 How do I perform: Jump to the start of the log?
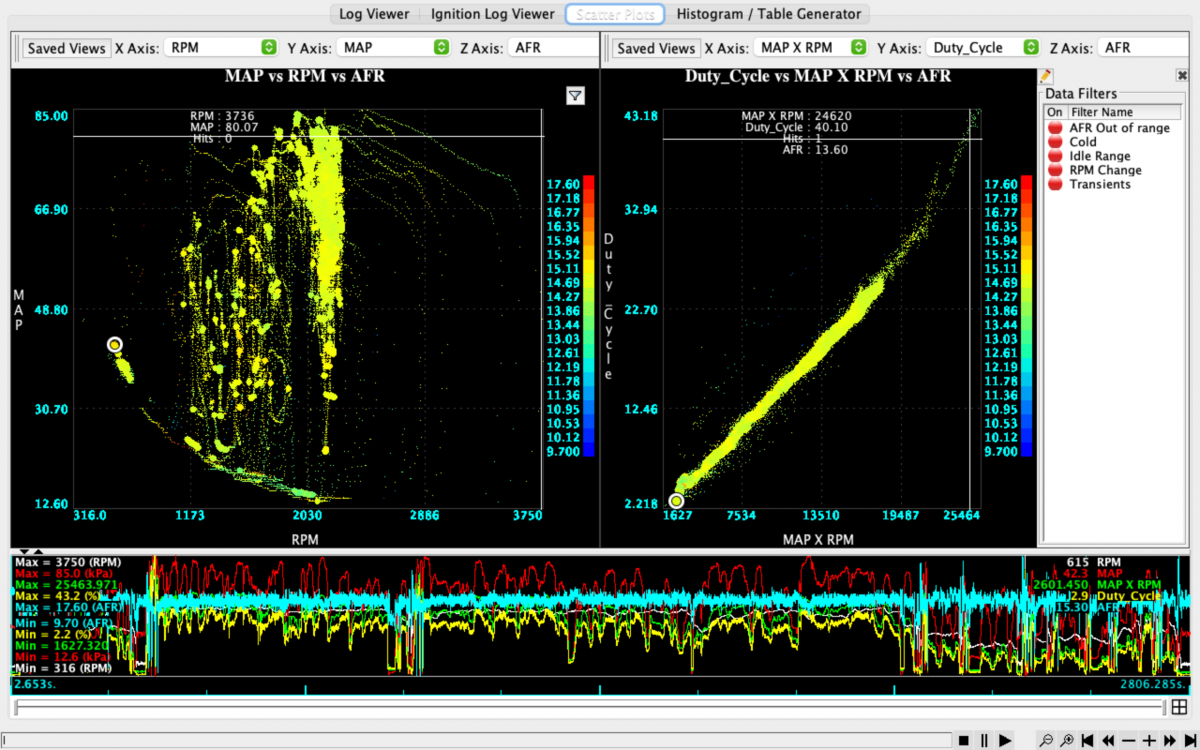(x=1087, y=741)
